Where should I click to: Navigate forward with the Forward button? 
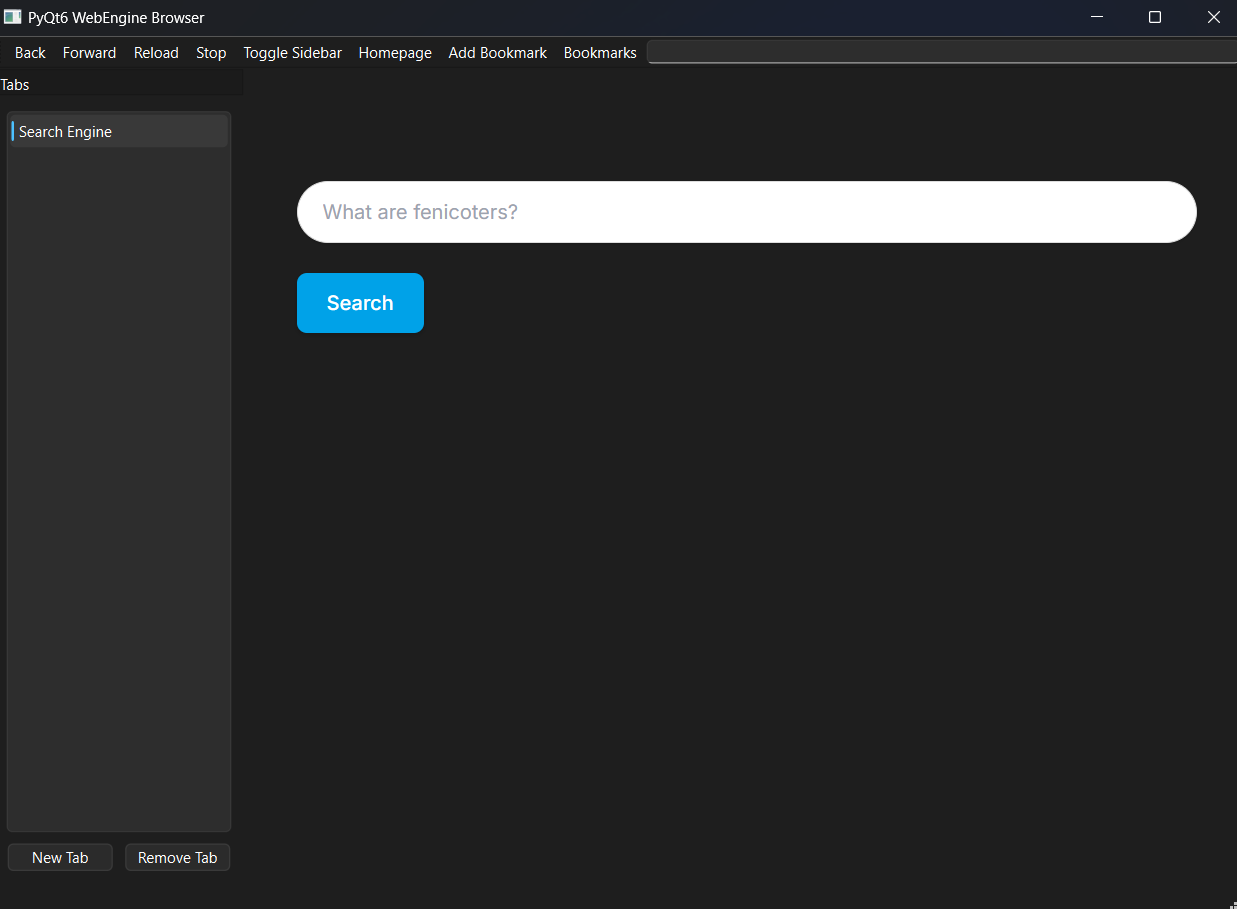[x=89, y=53]
